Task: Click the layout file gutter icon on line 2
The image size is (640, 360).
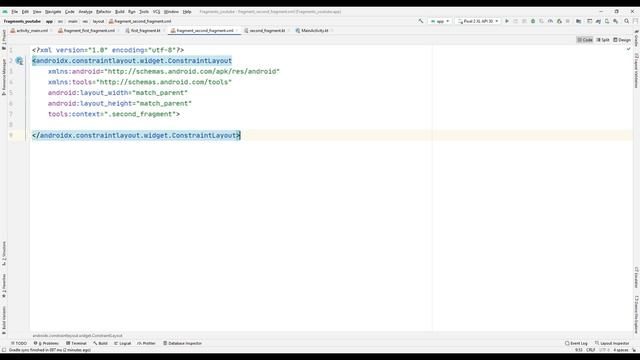Action: pyautogui.click(x=19, y=61)
